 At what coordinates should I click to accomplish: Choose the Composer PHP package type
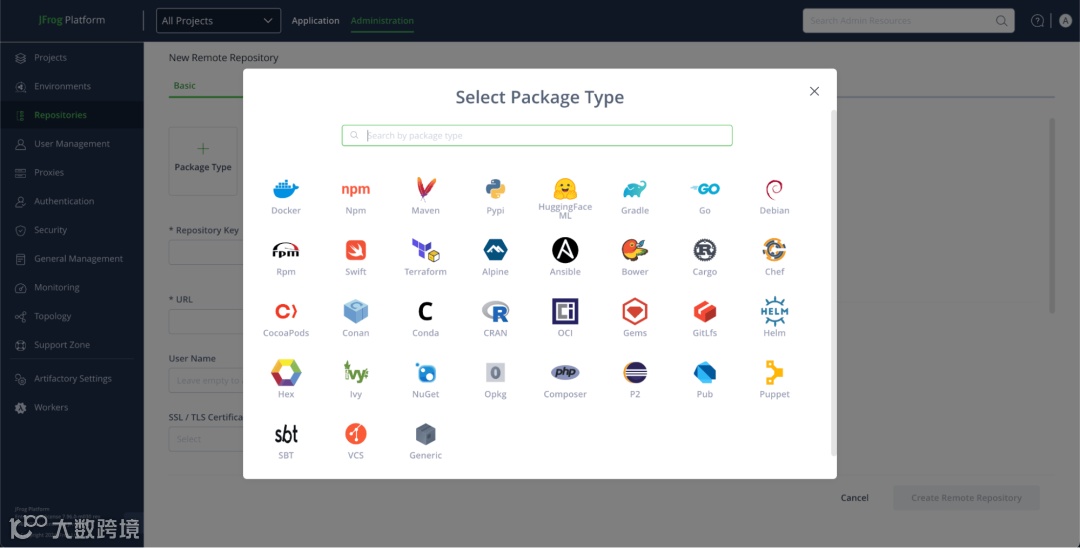point(565,381)
